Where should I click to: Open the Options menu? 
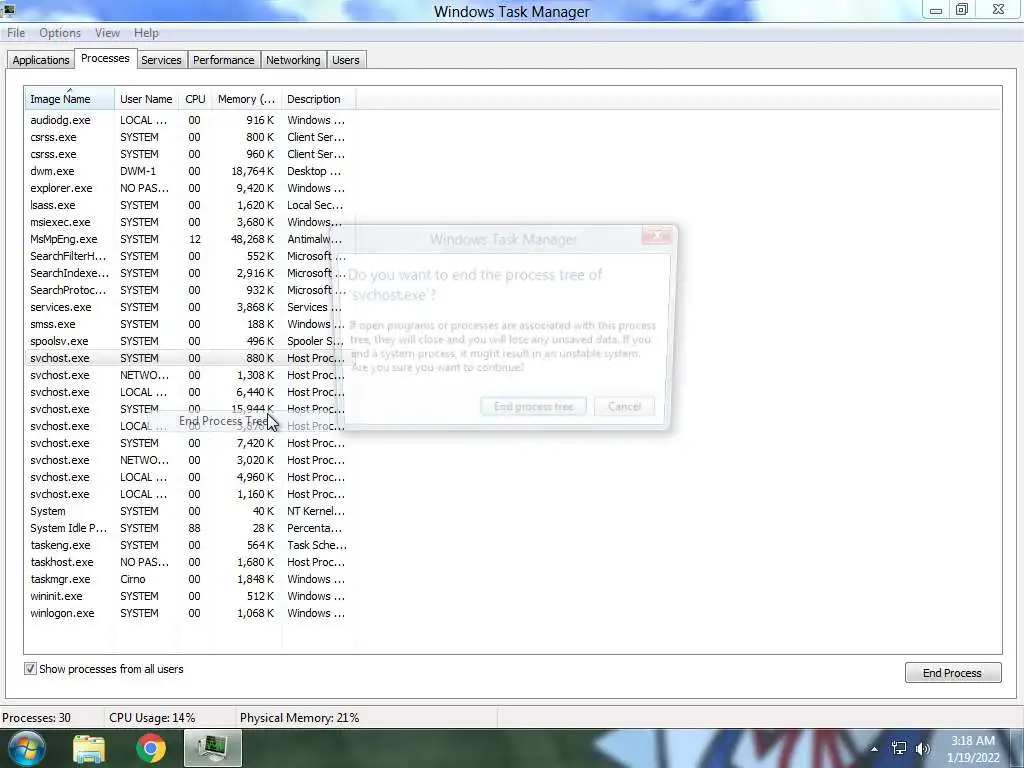[59, 33]
